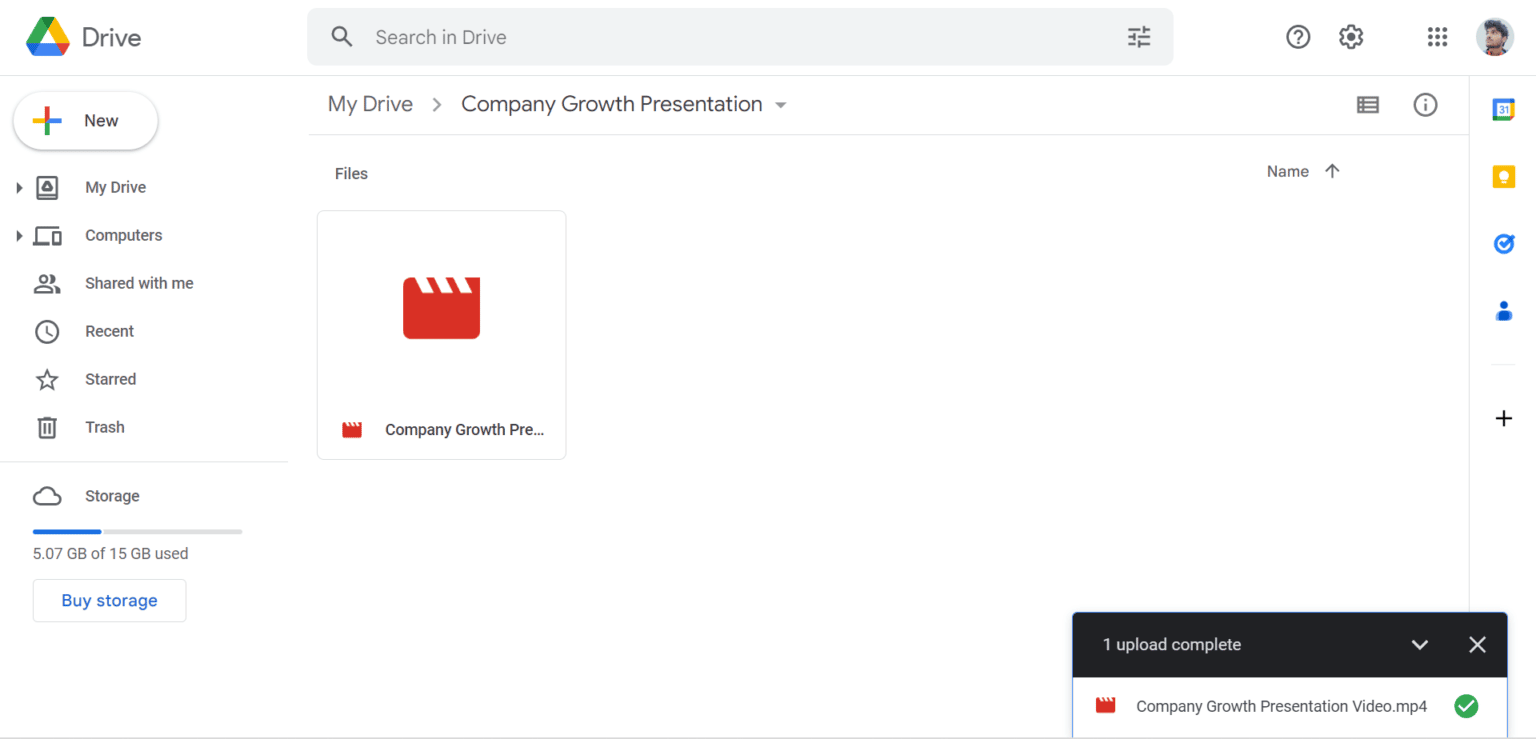Open Google Calendar from the side panel

point(1504,108)
